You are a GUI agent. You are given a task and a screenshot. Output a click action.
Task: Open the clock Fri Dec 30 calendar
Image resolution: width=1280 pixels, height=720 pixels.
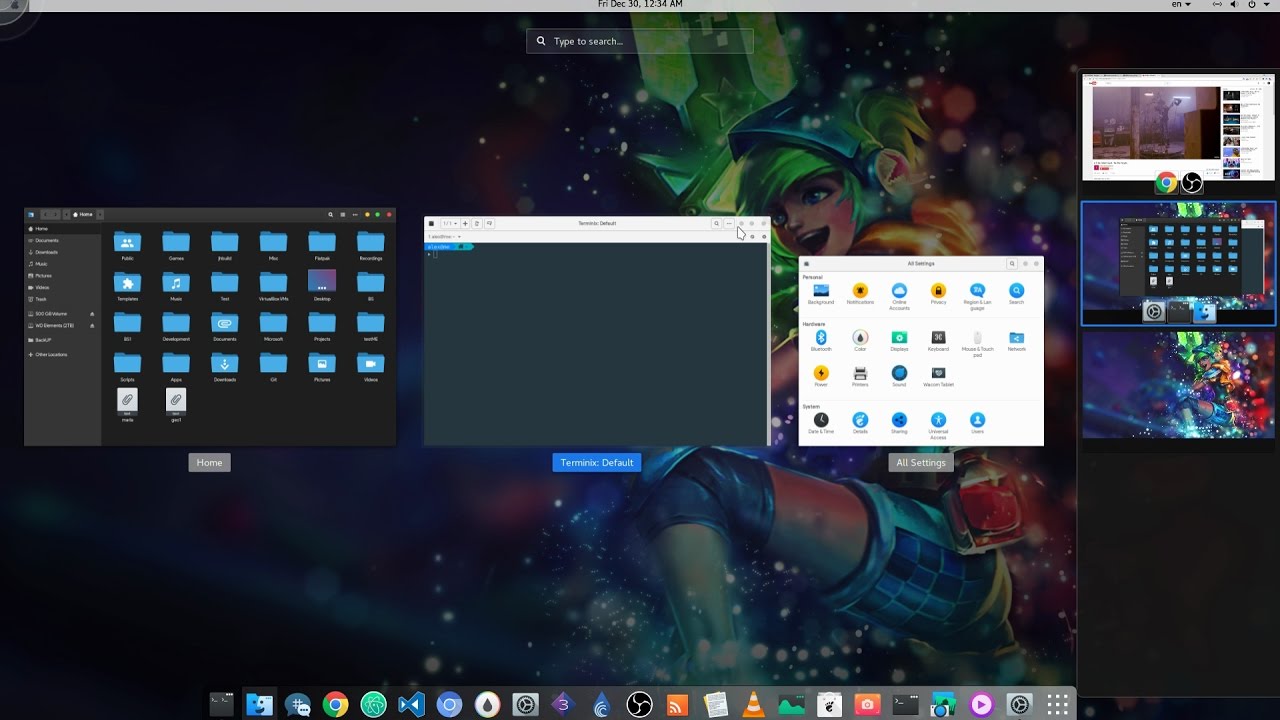click(640, 5)
